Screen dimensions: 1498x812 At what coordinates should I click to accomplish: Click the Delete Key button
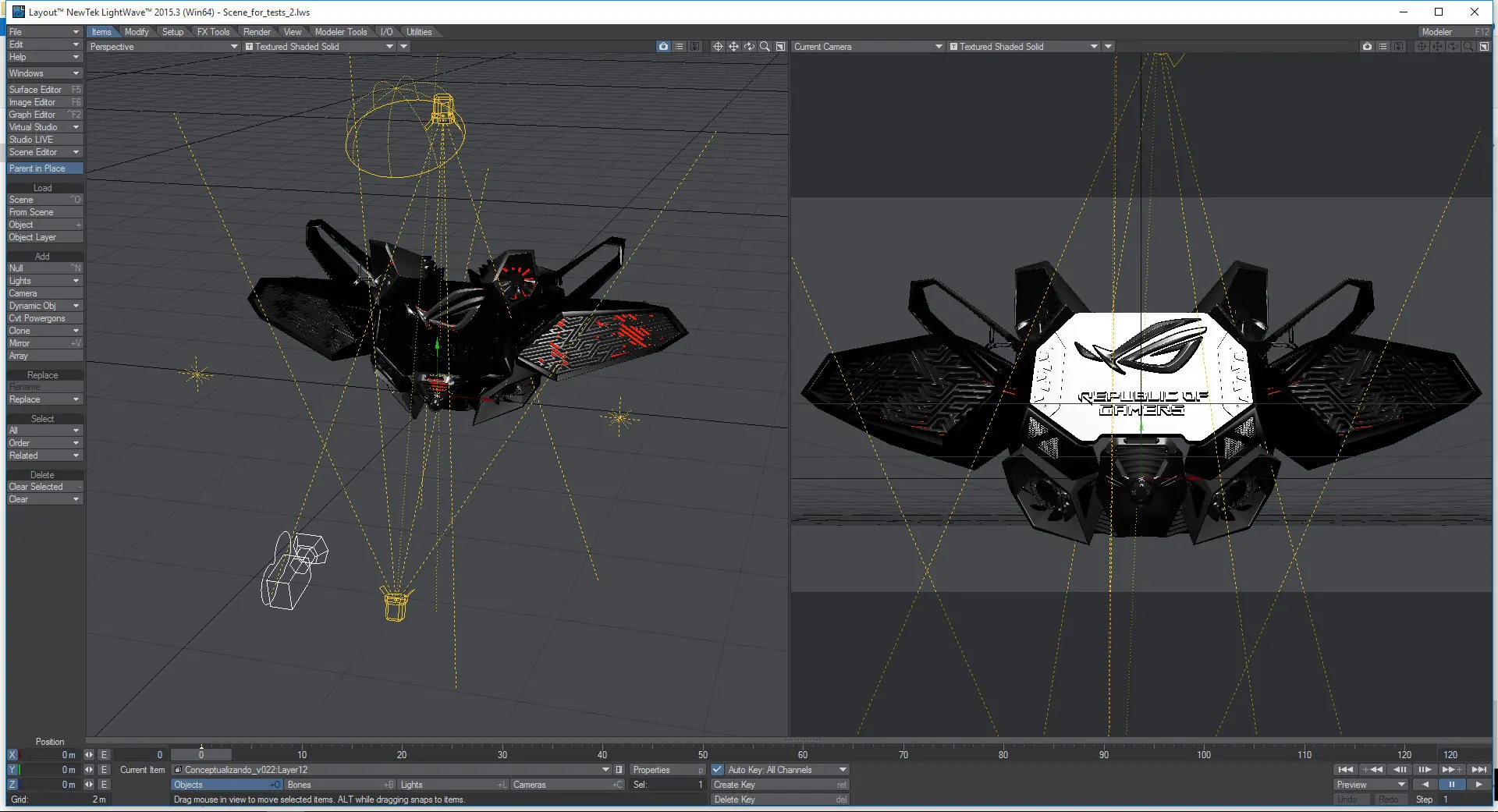[779, 800]
